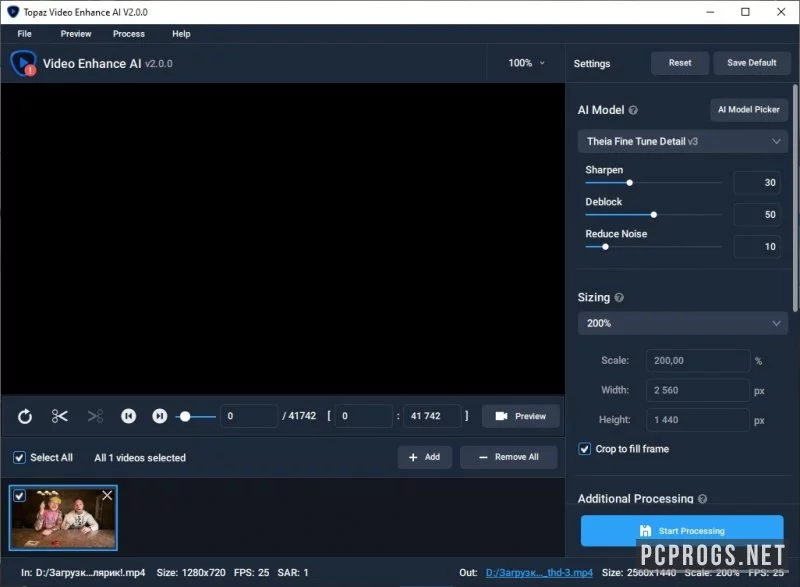Viewport: 800px width, 587px height.
Task: Maximize the Topaz window
Action: [745, 12]
